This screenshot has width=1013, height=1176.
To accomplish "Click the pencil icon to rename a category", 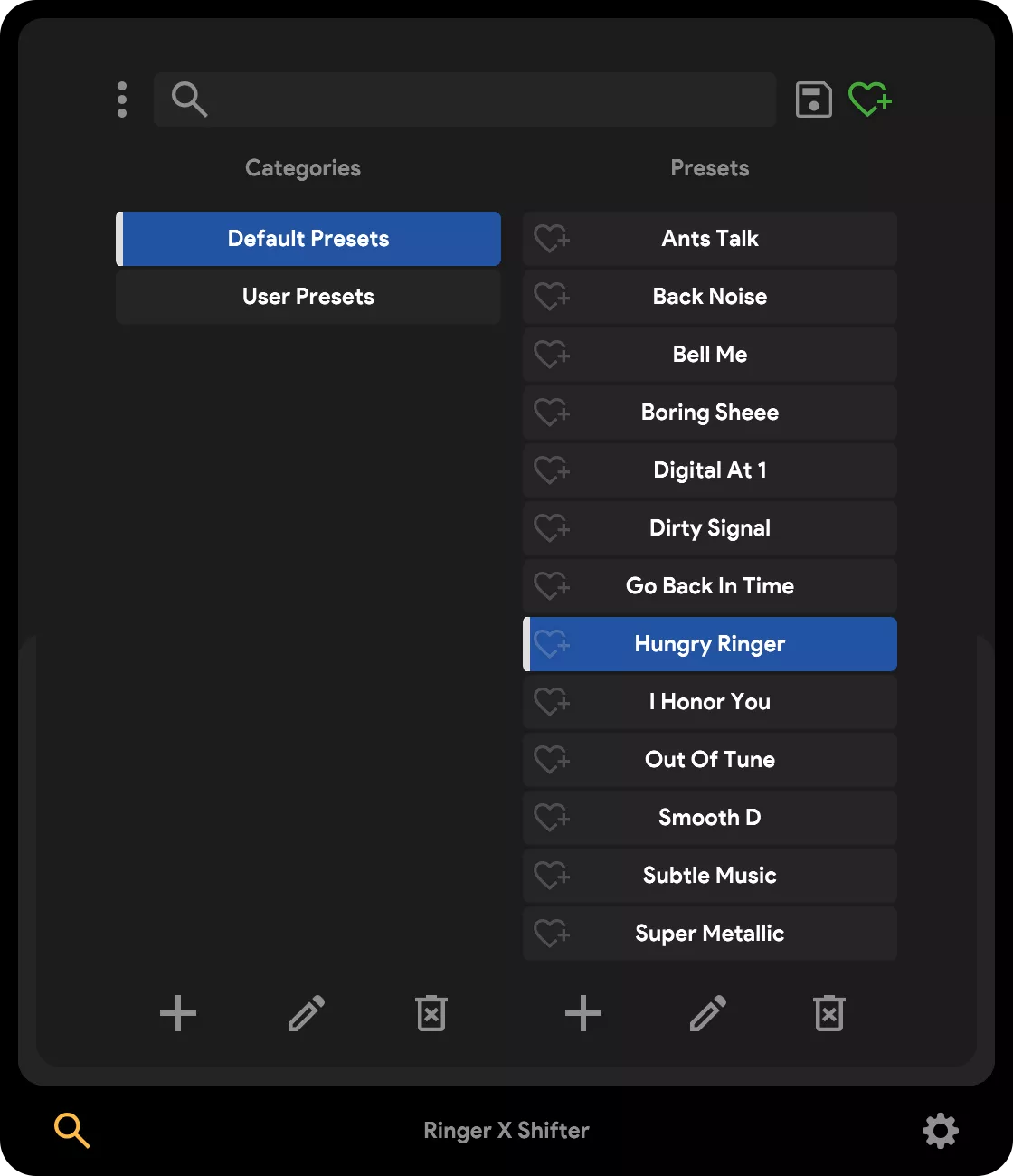I will coord(306,1013).
